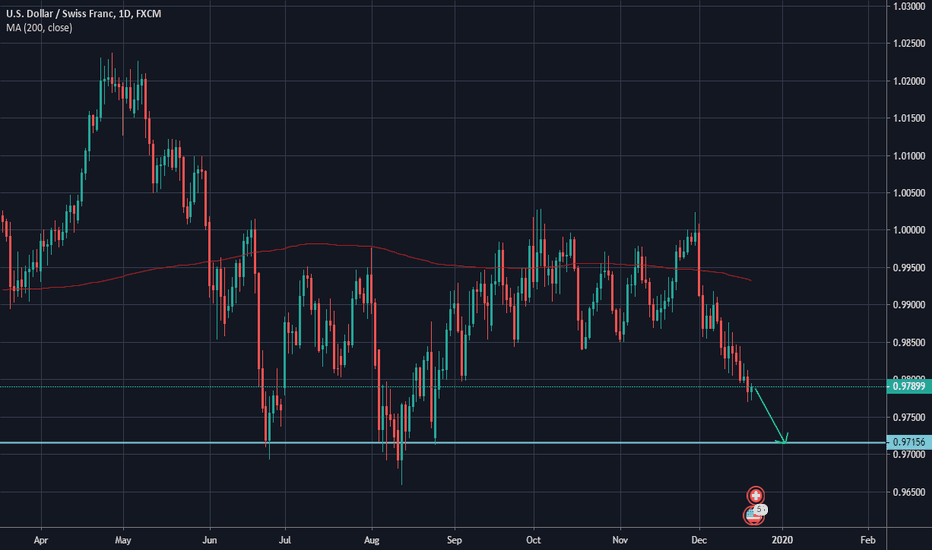Image resolution: width=932 pixels, height=550 pixels.
Task: Click the 0.96500 level on the price axis
Action: coord(909,492)
